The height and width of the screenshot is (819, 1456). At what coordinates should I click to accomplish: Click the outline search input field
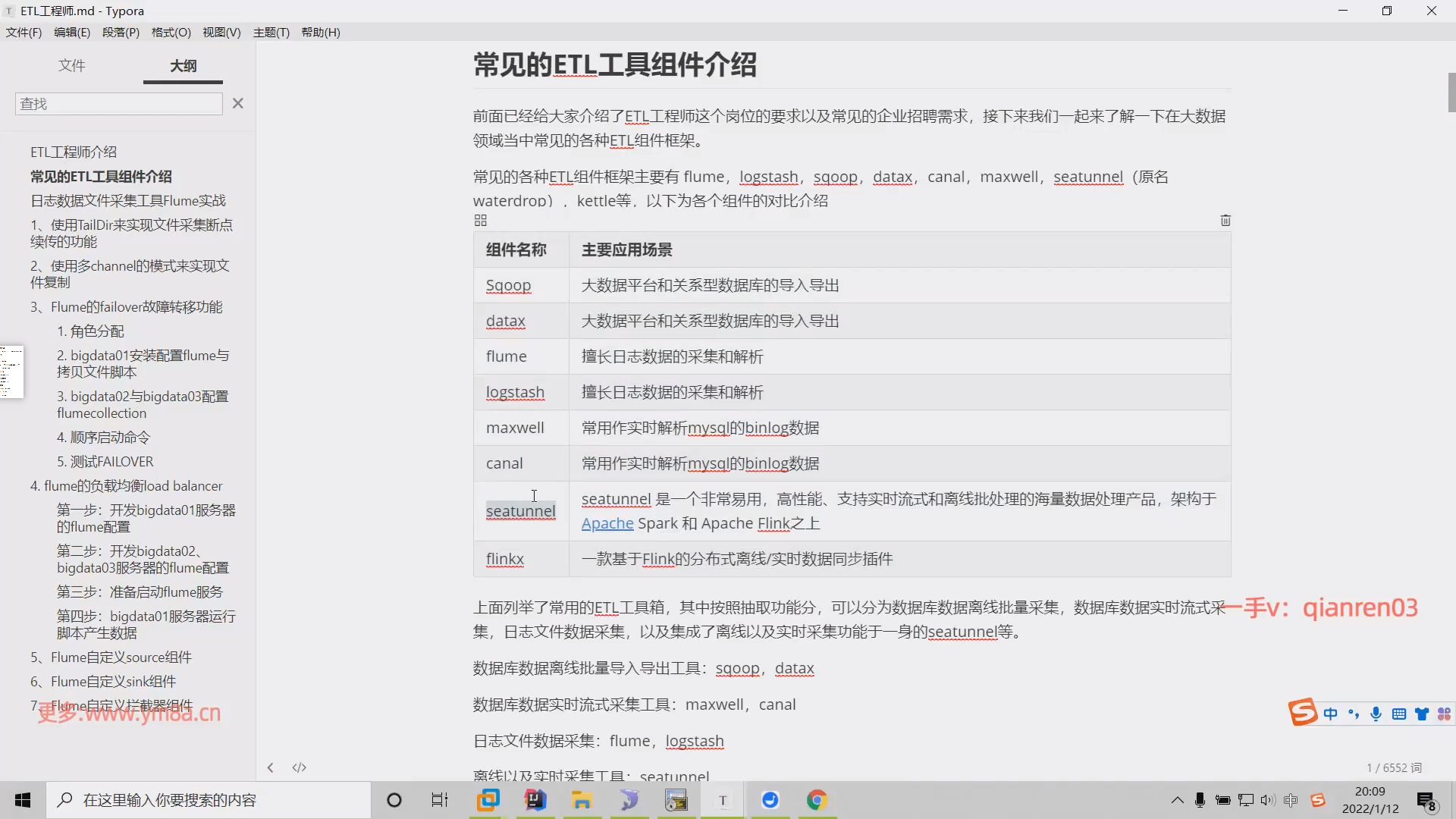[x=118, y=104]
